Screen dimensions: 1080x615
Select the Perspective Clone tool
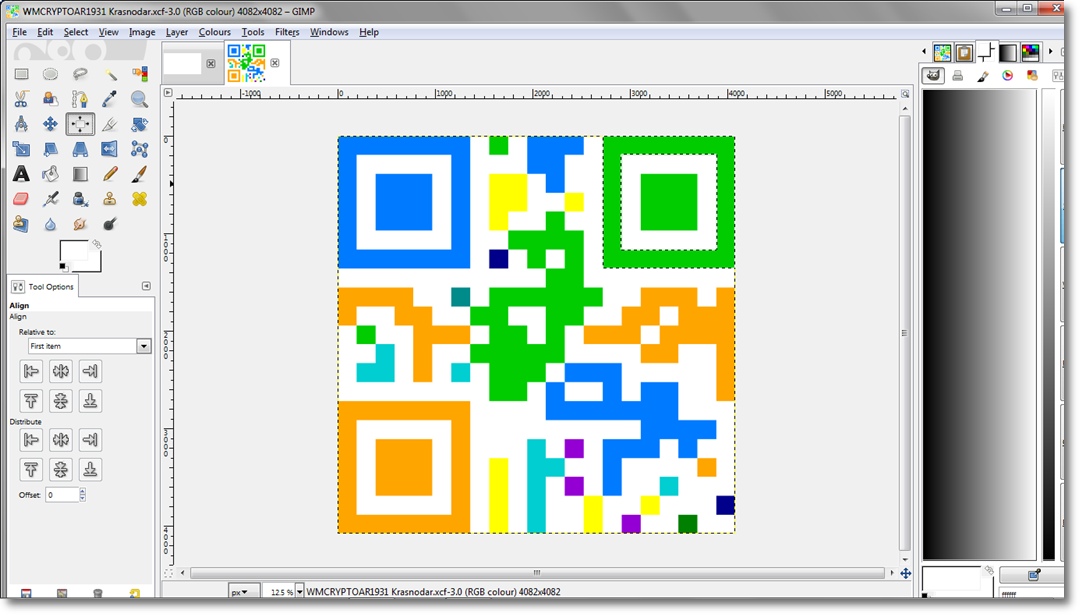[21, 224]
